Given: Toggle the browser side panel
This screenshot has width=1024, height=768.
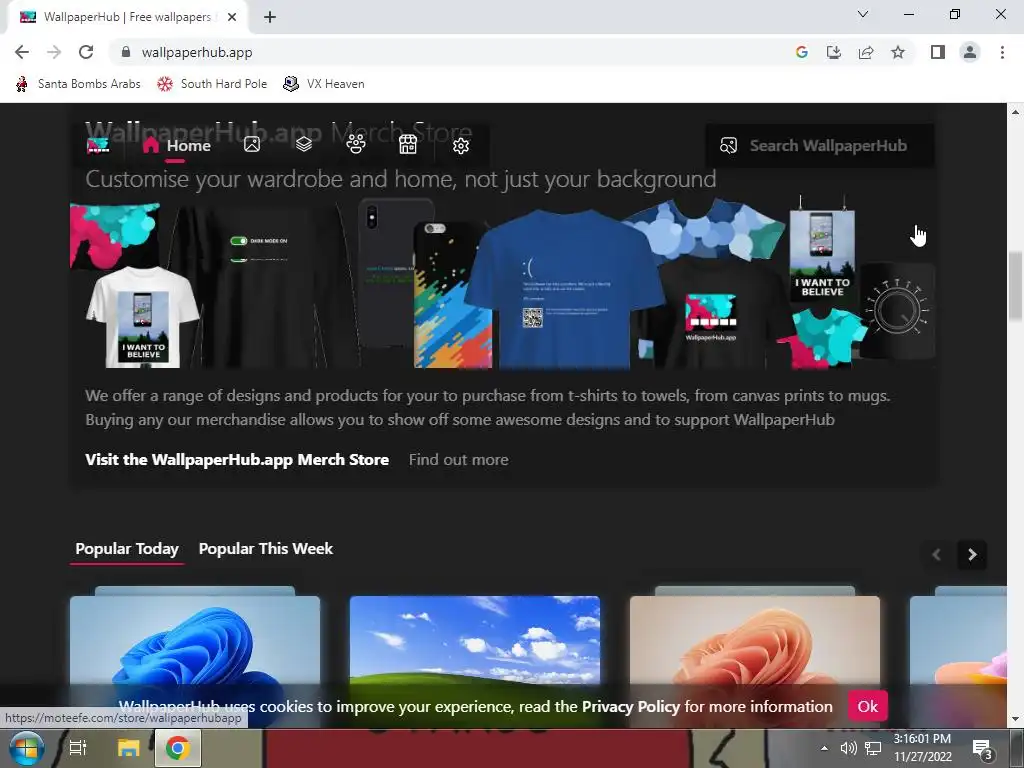Looking at the screenshot, I should (x=938, y=52).
